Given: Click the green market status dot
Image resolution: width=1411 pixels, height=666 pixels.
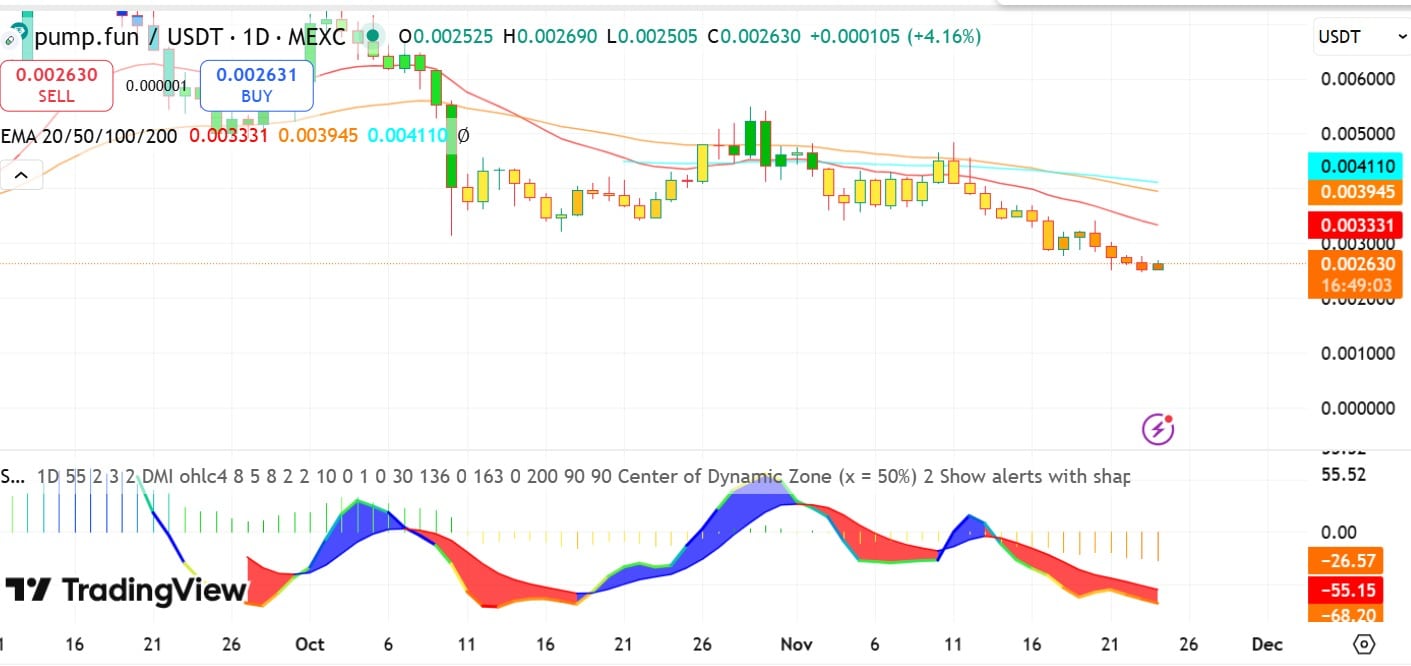Looking at the screenshot, I should [x=372, y=37].
